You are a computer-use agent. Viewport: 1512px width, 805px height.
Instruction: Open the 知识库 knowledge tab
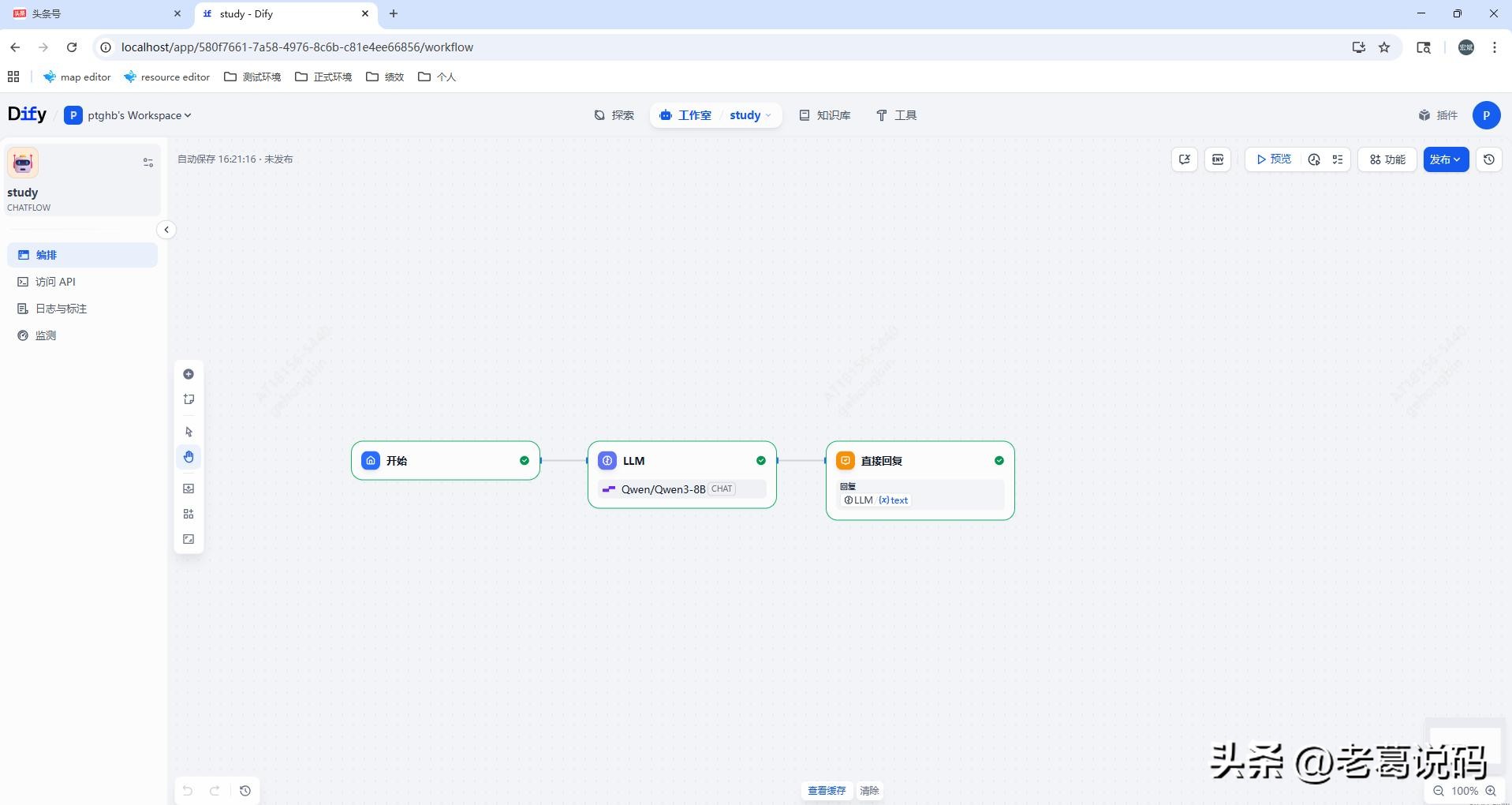pyautogui.click(x=825, y=115)
